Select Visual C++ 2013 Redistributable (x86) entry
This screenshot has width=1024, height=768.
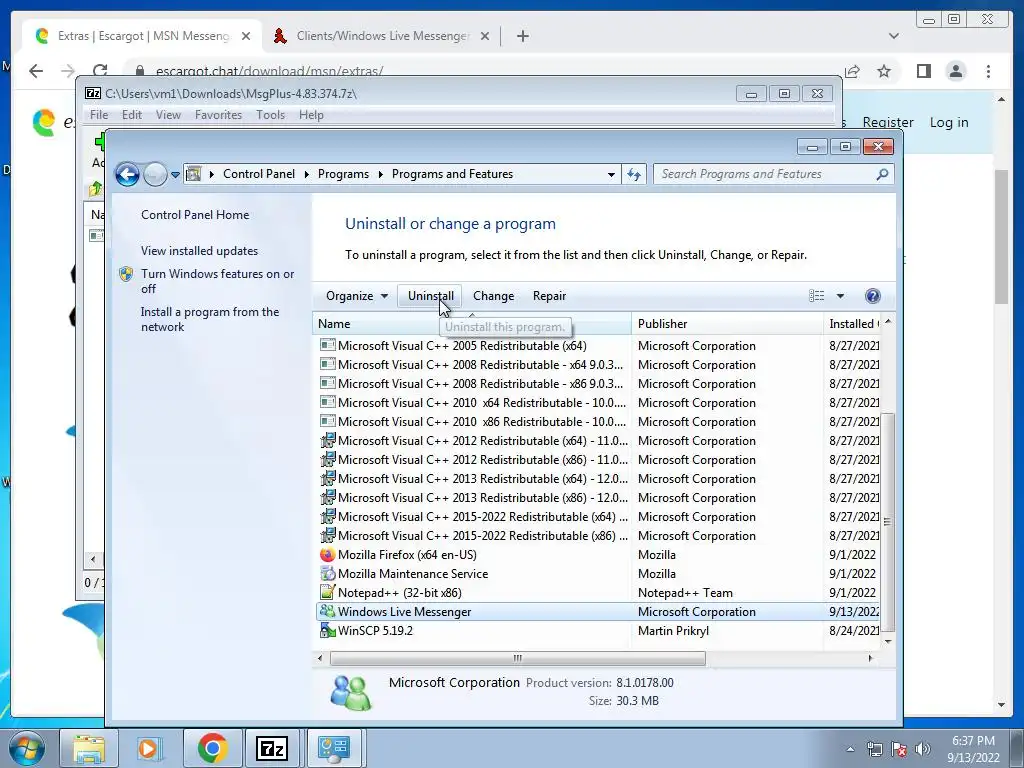tap(483, 498)
